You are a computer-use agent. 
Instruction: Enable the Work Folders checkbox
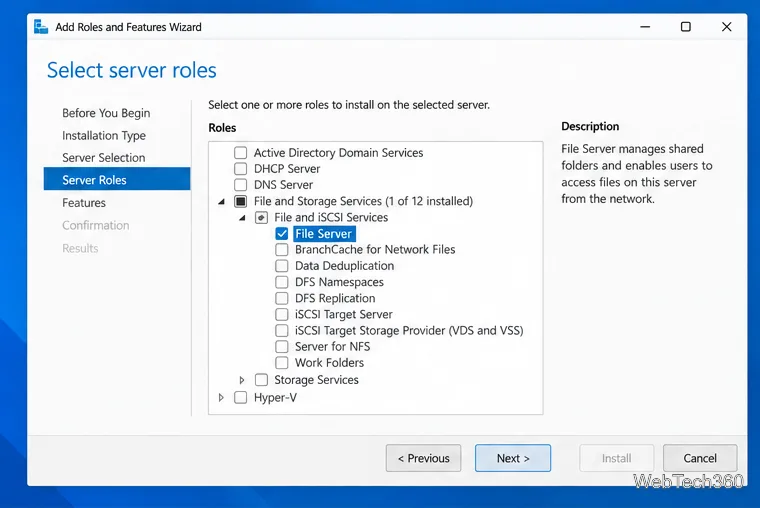(x=282, y=363)
